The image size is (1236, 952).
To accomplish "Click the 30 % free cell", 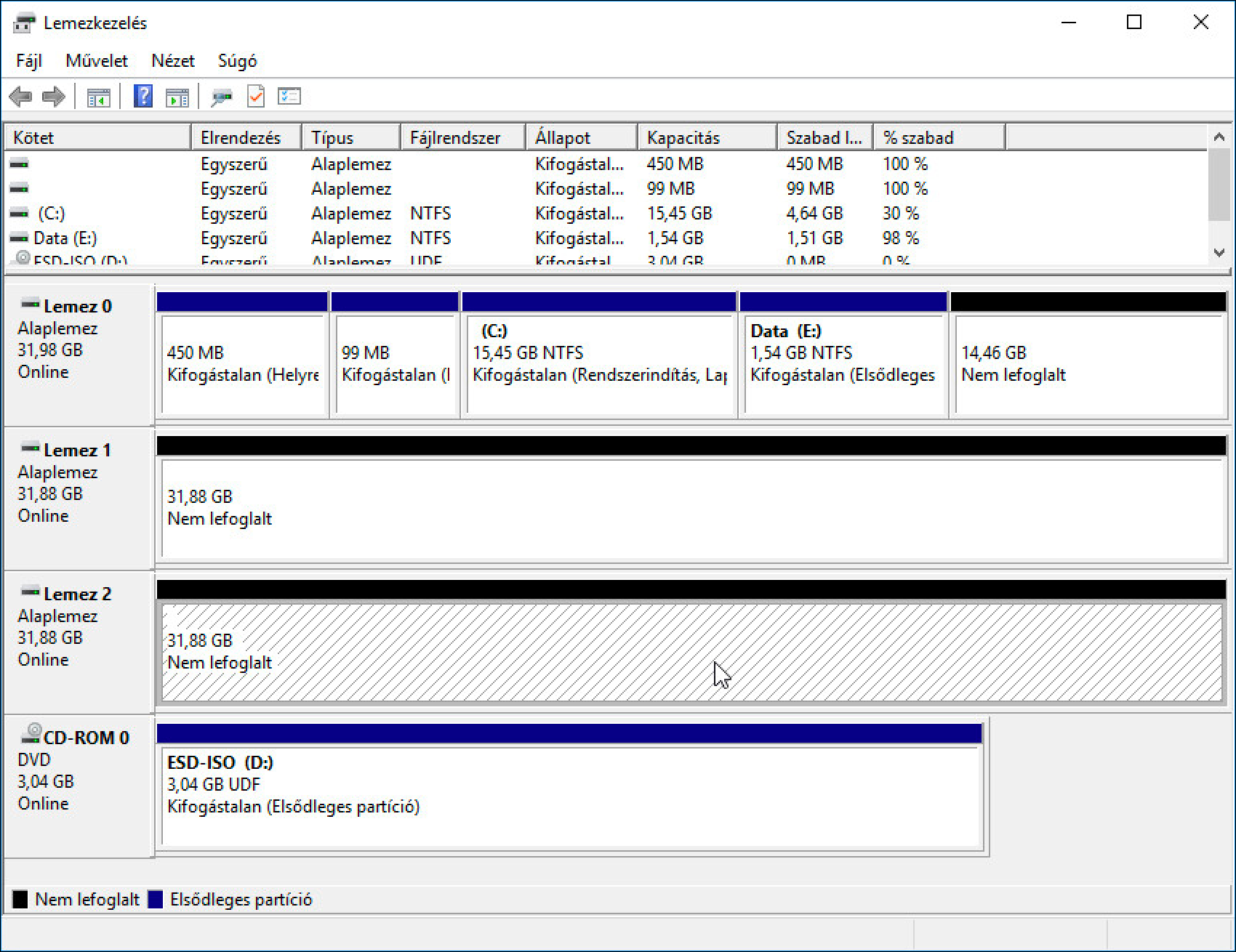I will click(901, 214).
